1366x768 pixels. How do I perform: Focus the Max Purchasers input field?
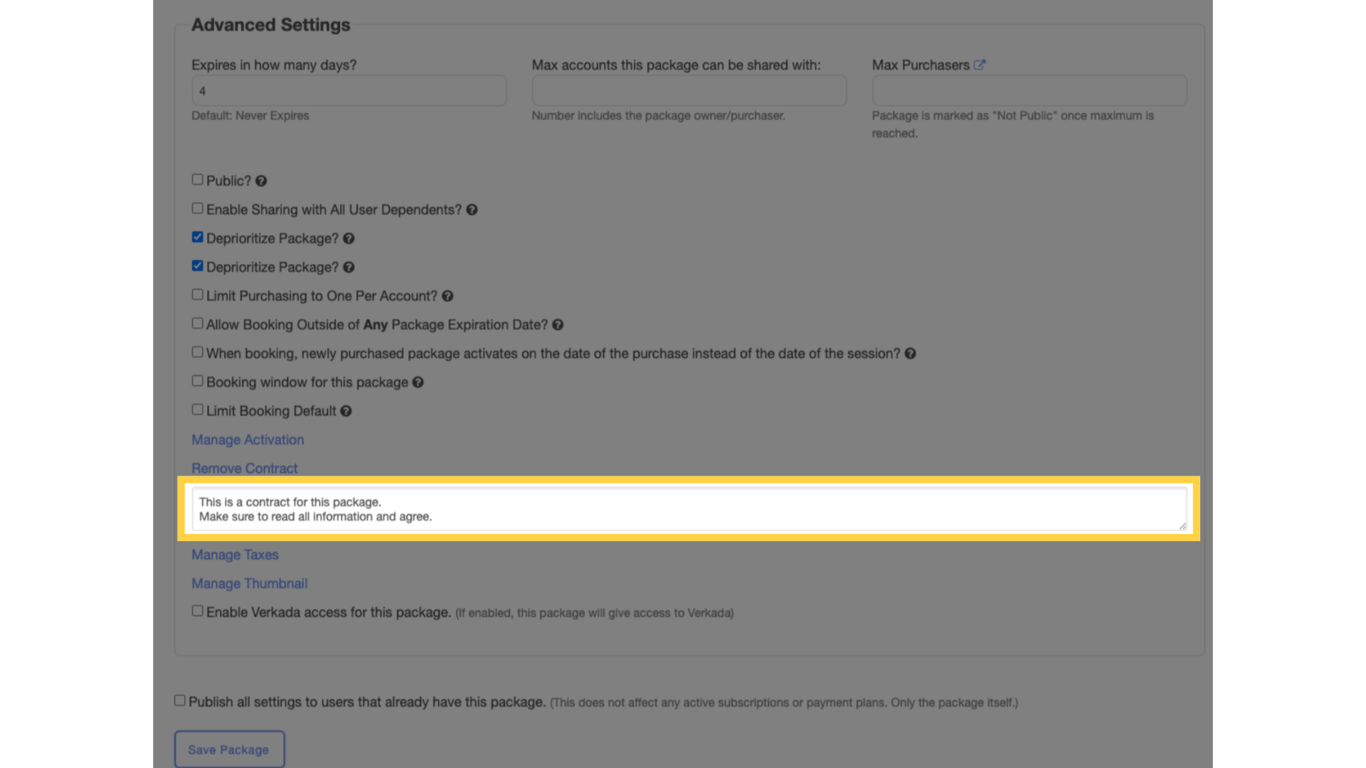point(1029,90)
